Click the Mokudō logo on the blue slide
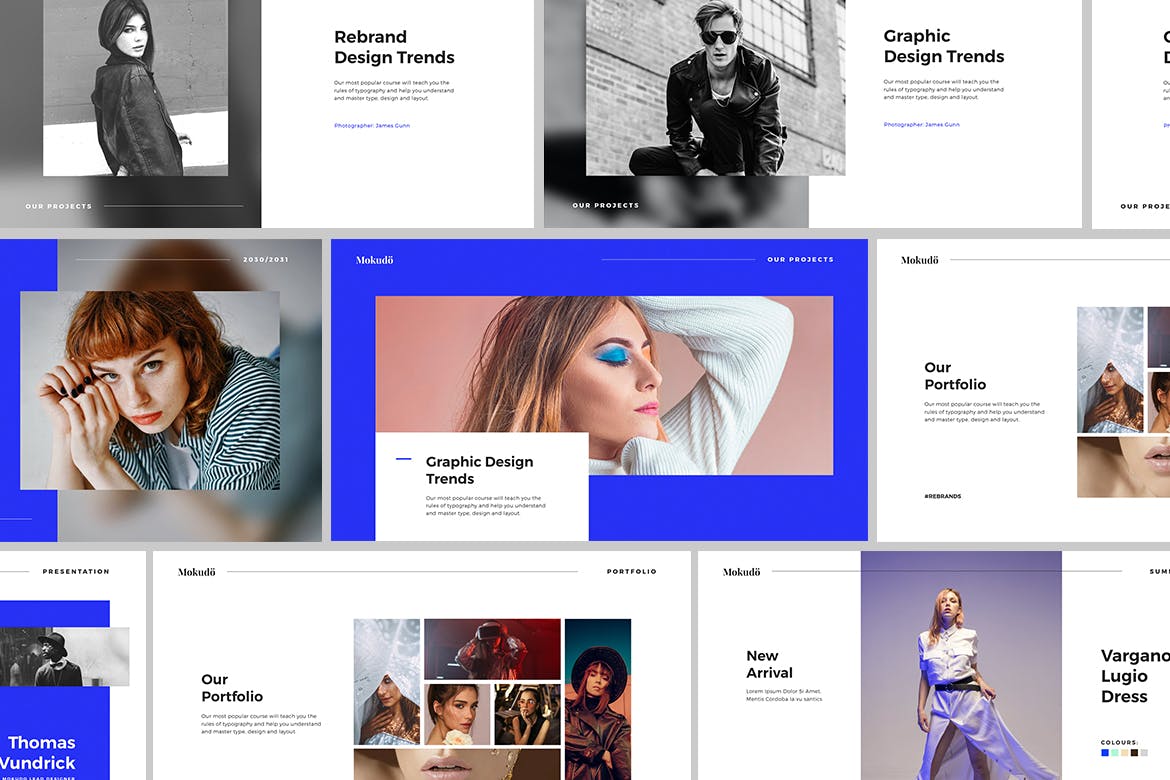This screenshot has height=780, width=1170. [x=375, y=260]
